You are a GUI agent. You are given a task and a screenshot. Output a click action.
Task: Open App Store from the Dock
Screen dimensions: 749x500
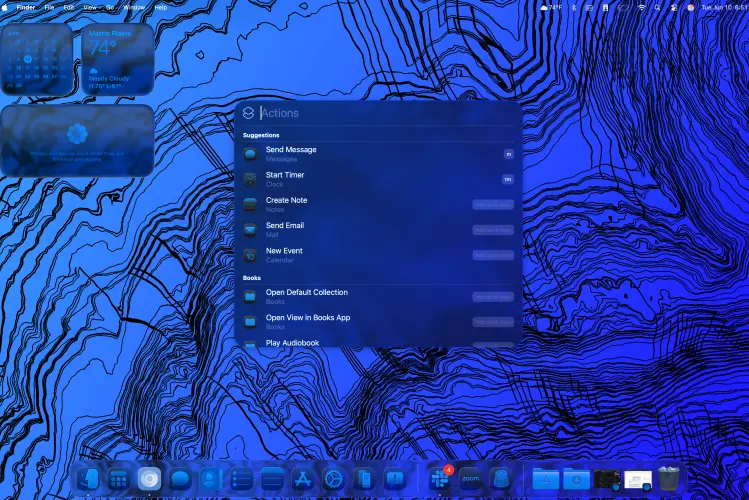tap(302, 479)
